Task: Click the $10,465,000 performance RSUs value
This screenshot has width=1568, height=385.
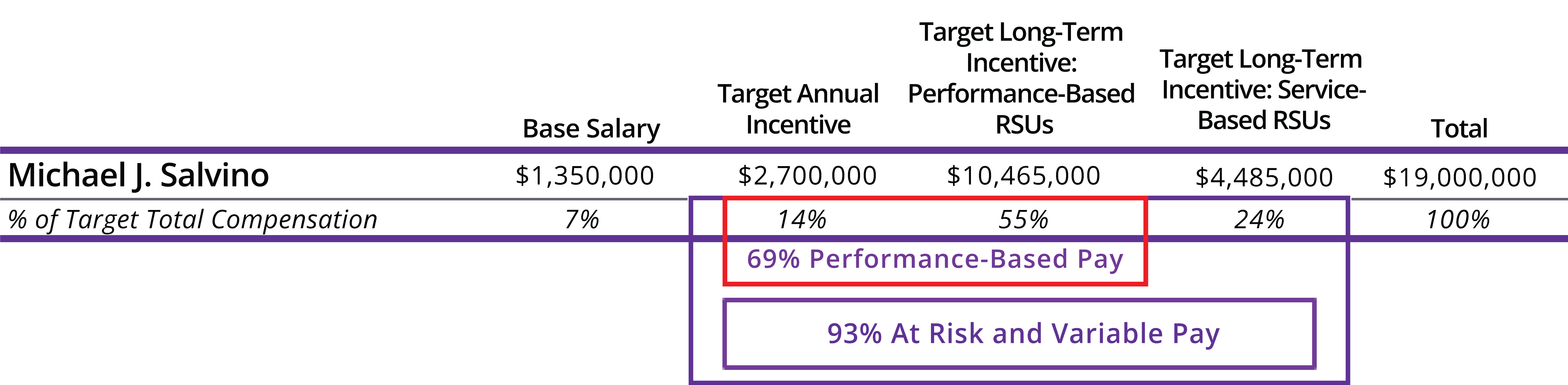Action: point(1023,176)
